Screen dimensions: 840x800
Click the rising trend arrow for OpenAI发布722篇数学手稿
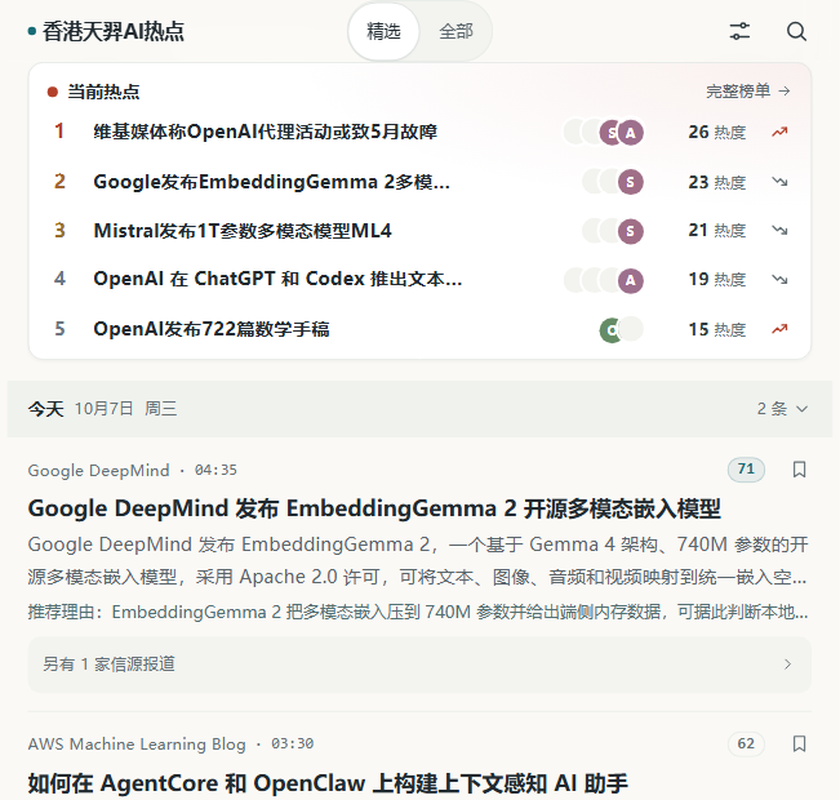tap(779, 329)
